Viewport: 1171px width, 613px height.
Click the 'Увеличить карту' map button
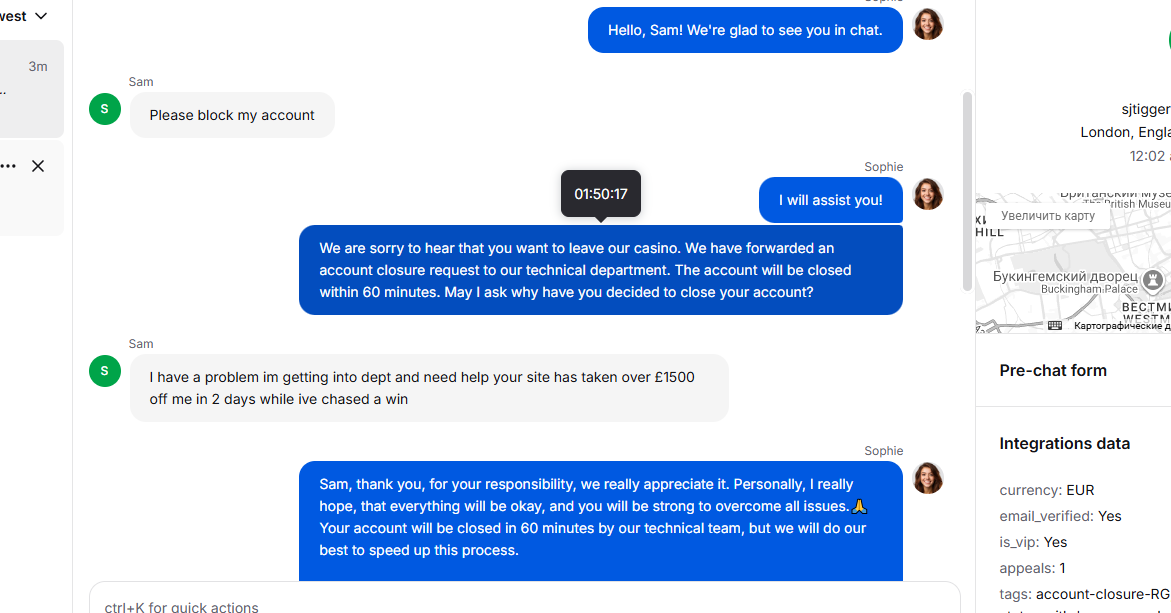click(1048, 216)
